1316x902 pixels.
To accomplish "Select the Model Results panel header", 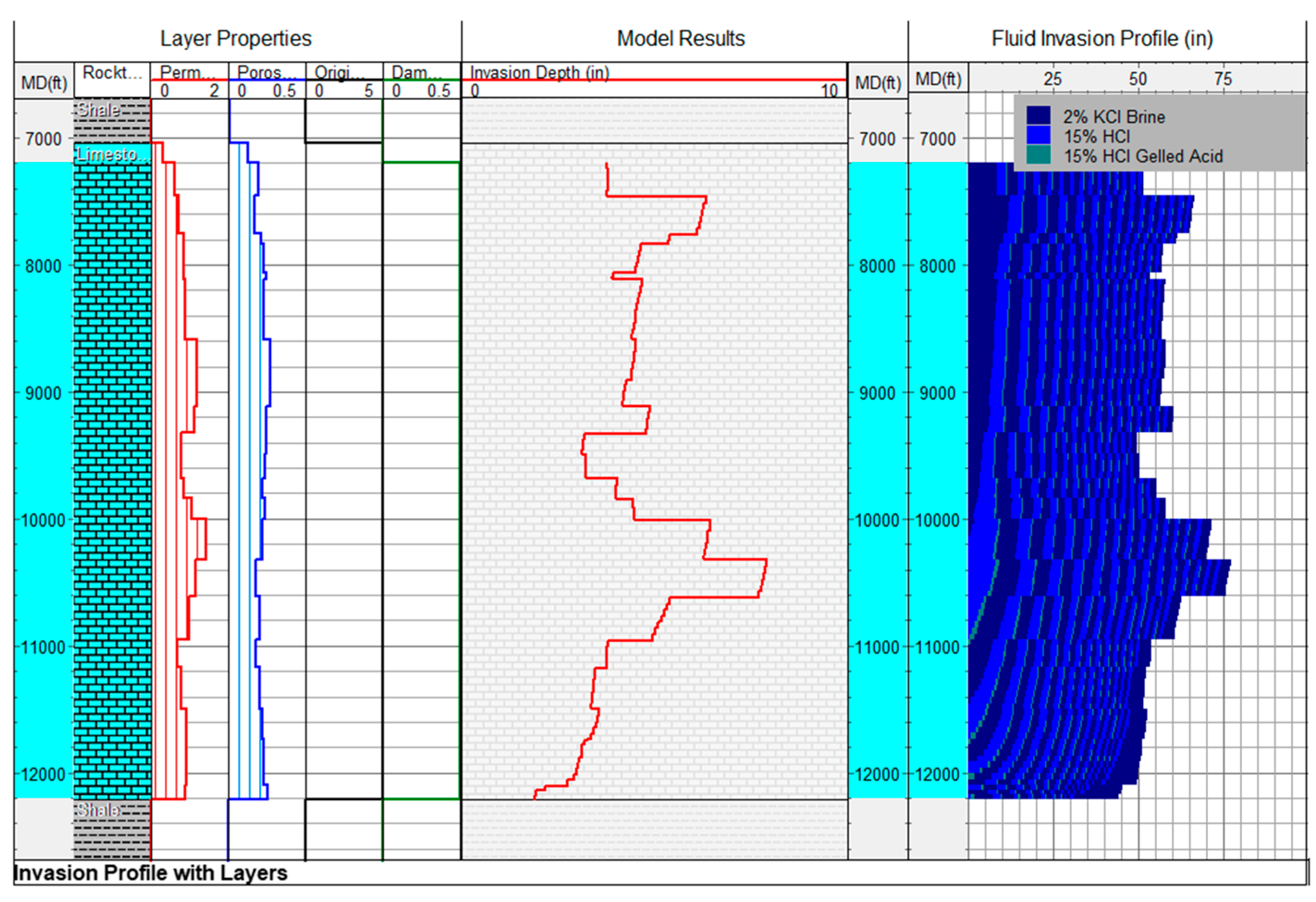I will [681, 38].
